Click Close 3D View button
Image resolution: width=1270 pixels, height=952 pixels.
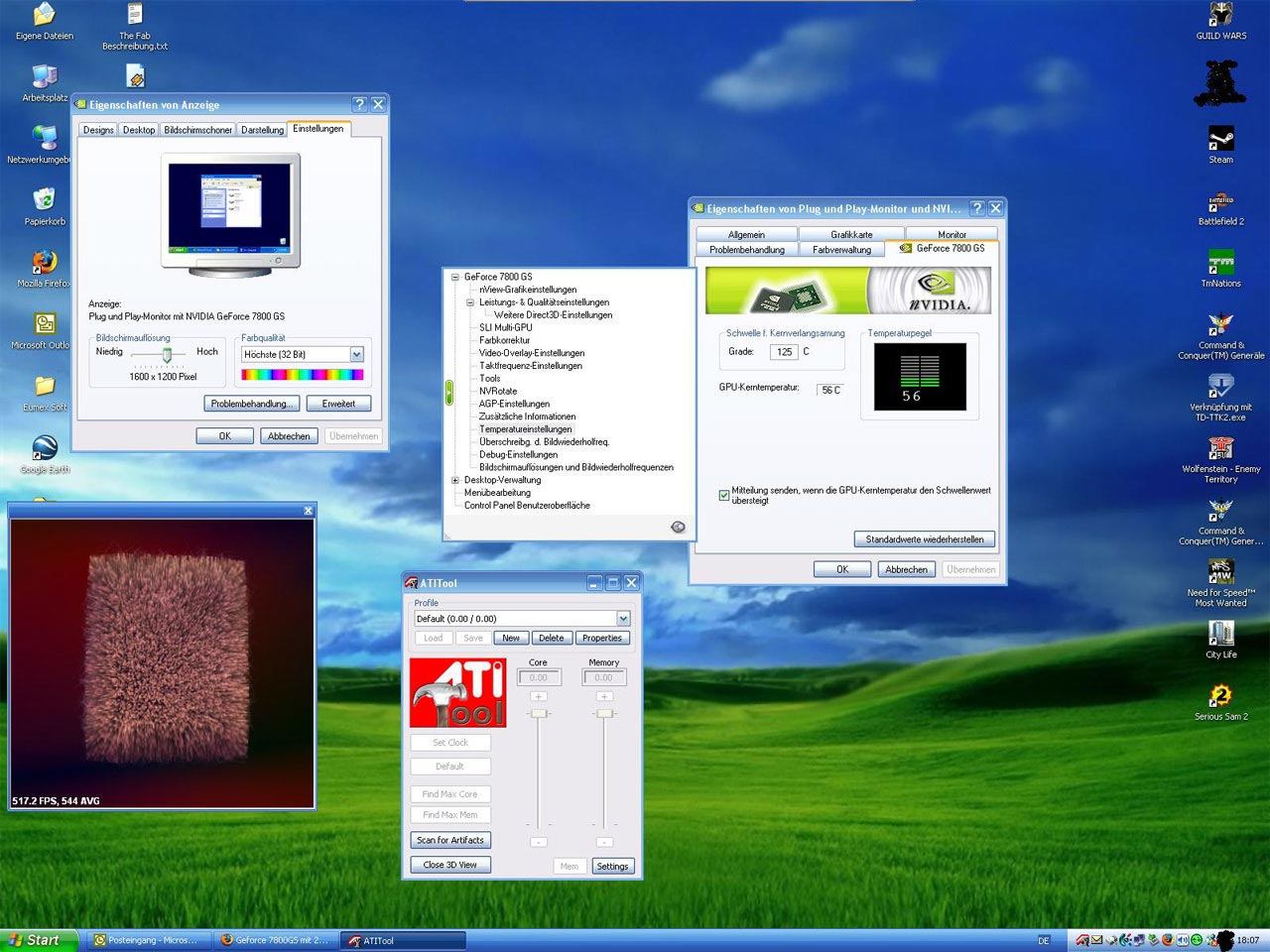[450, 865]
